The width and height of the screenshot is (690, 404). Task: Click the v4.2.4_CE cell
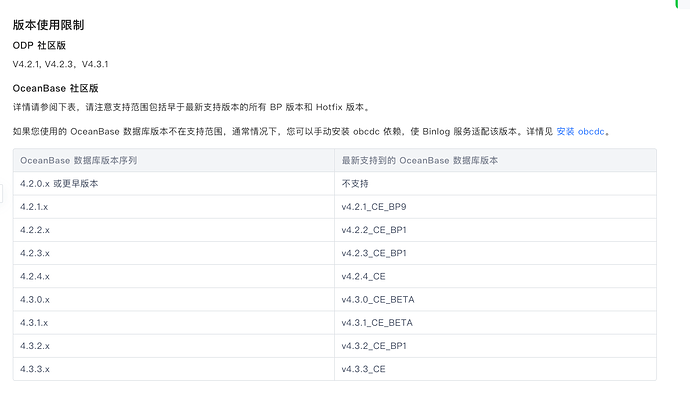[x=363, y=277]
